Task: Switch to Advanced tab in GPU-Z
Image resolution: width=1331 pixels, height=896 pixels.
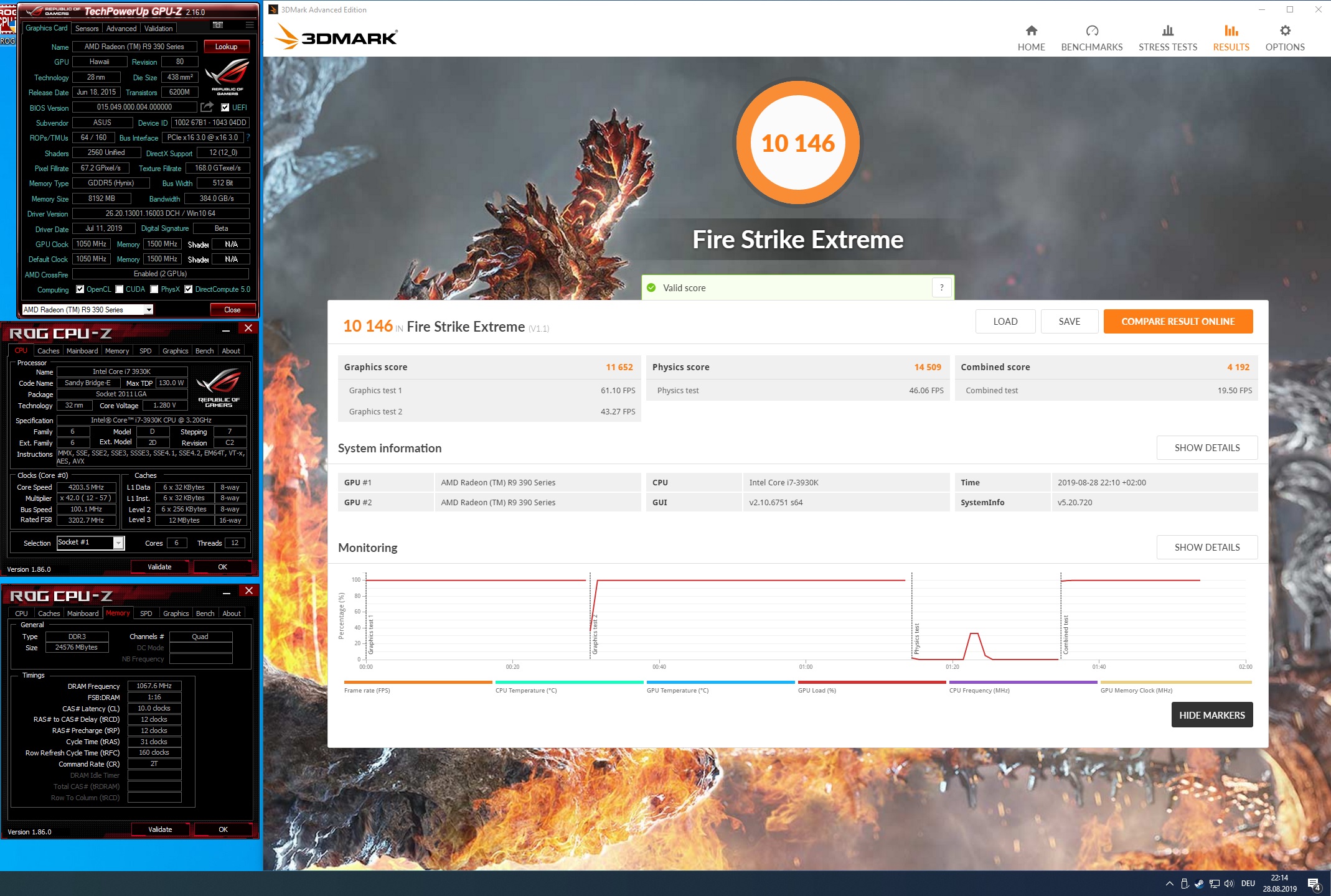Action: (121, 28)
